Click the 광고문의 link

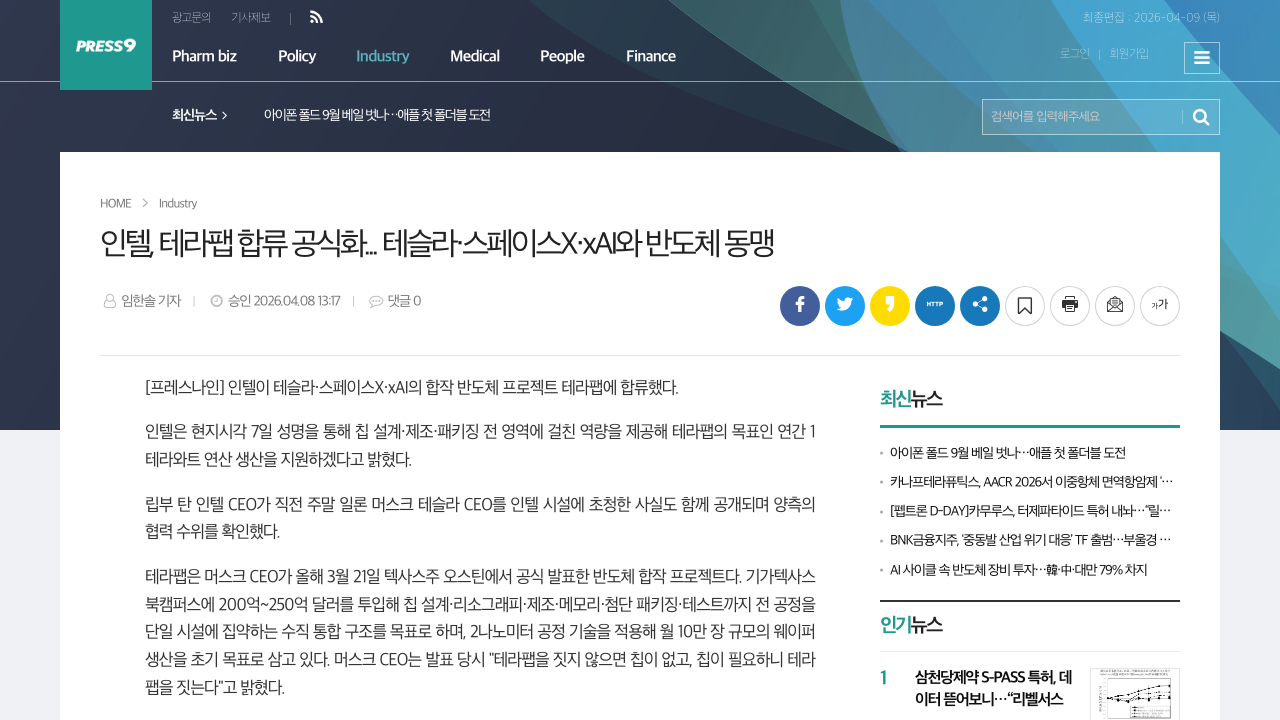(191, 17)
